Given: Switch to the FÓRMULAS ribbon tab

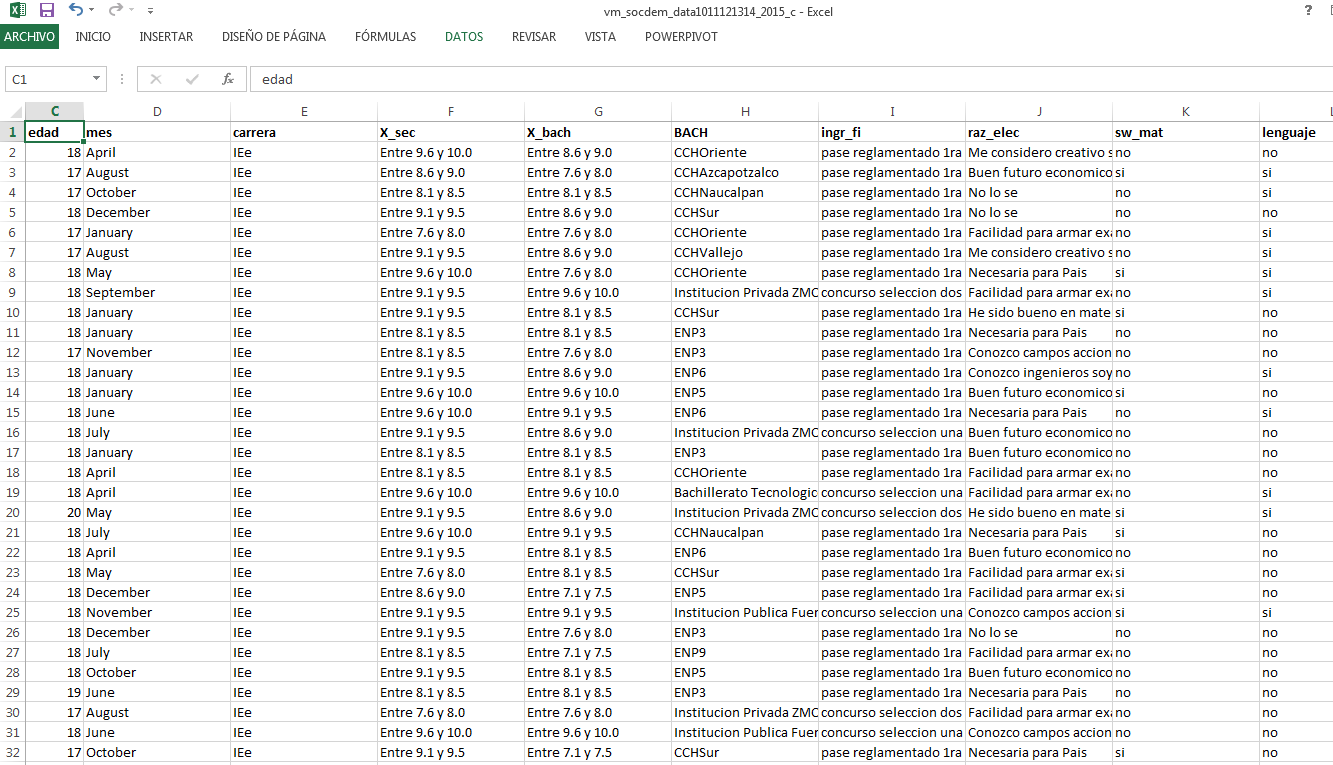Looking at the screenshot, I should pos(384,36).
